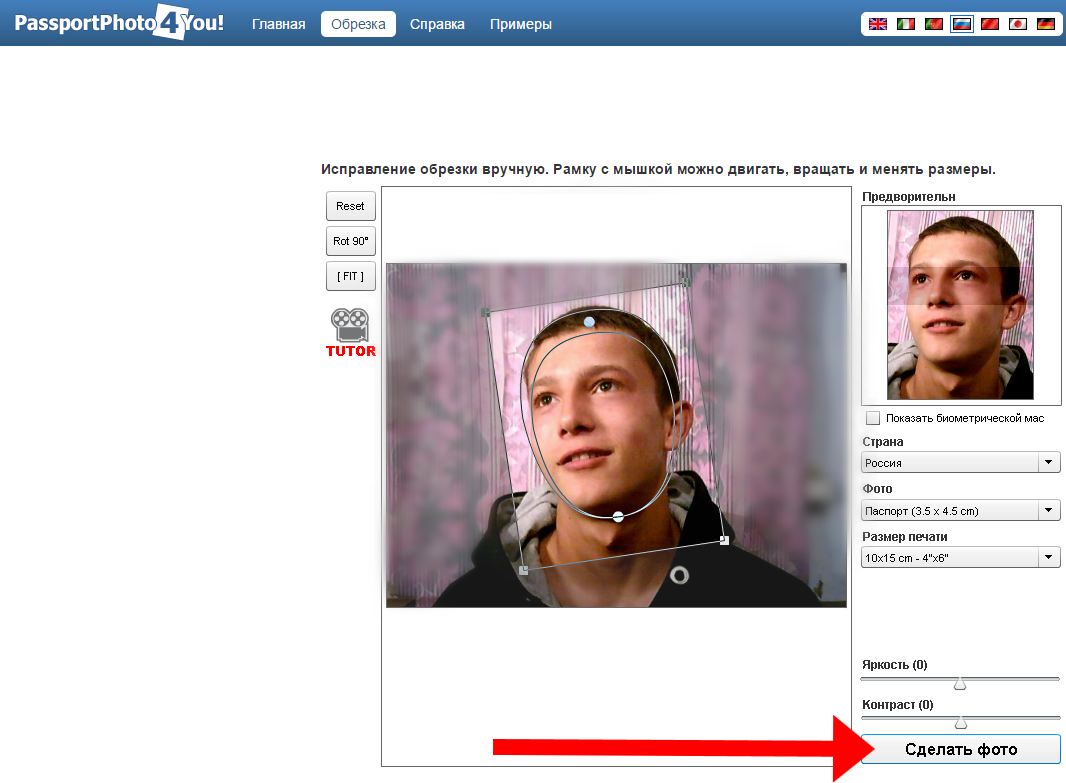Click the PassportPhoto4You logo
This screenshot has width=1066, height=783.
[x=119, y=23]
